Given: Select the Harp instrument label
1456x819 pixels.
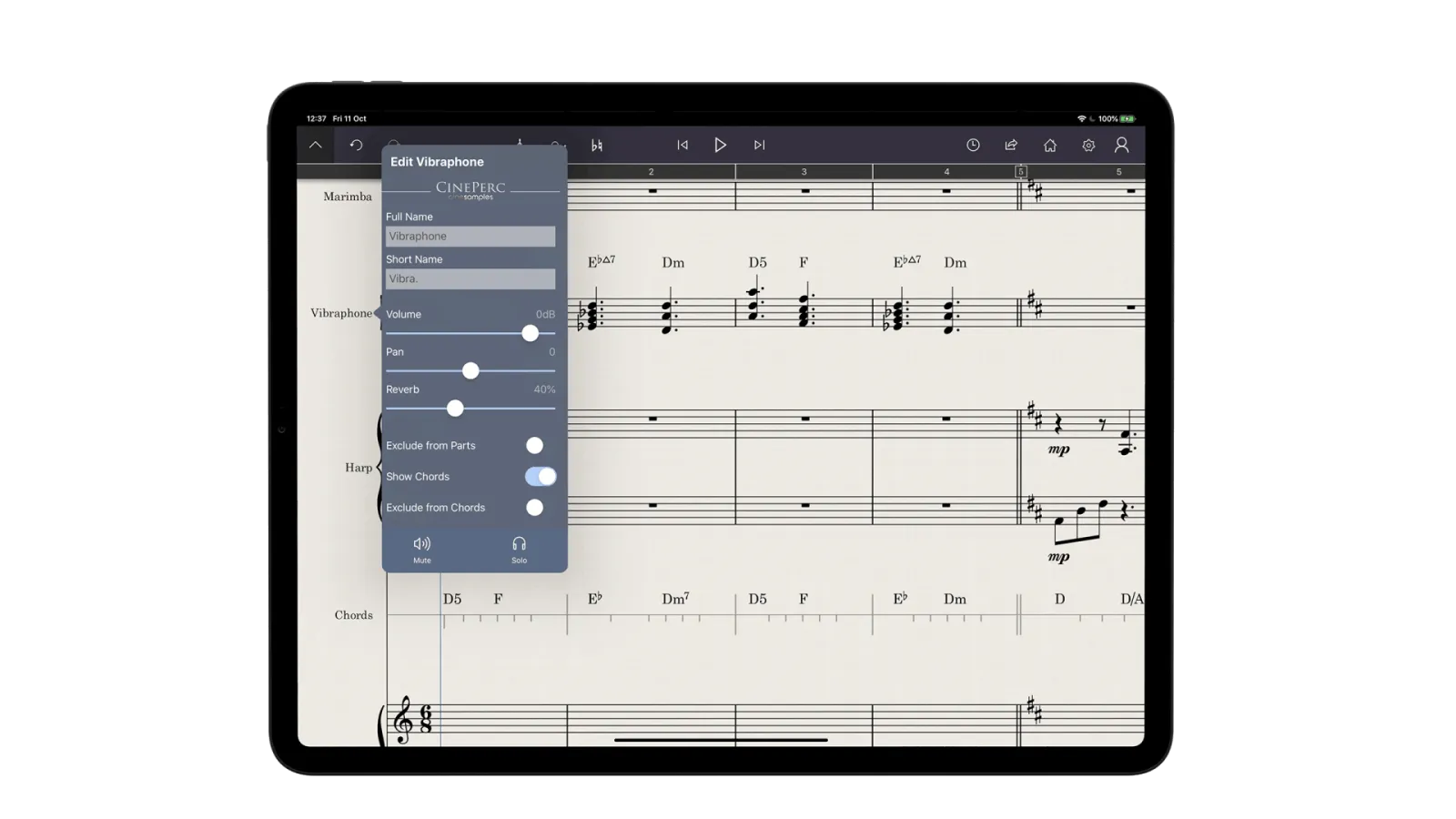Looking at the screenshot, I should [359, 468].
